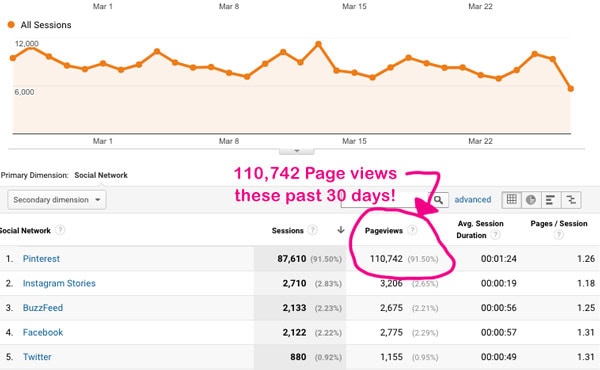This screenshot has width=600, height=370.
Task: Switch to the pie chart view icon
Action: click(531, 199)
